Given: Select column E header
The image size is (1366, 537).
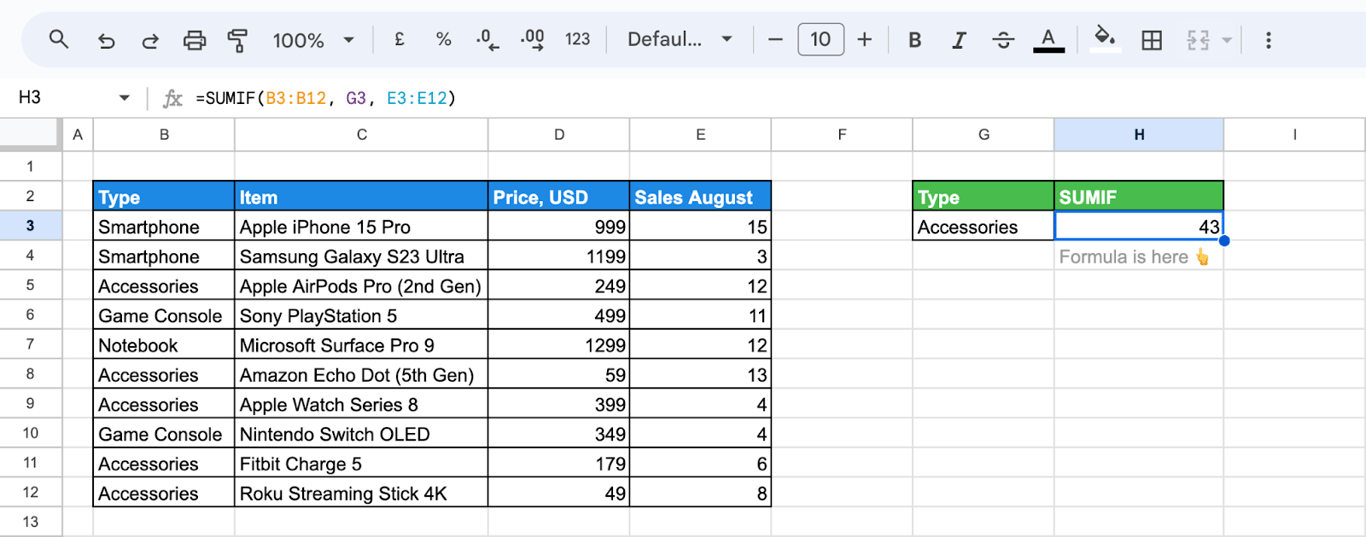Looking at the screenshot, I should [x=701, y=134].
